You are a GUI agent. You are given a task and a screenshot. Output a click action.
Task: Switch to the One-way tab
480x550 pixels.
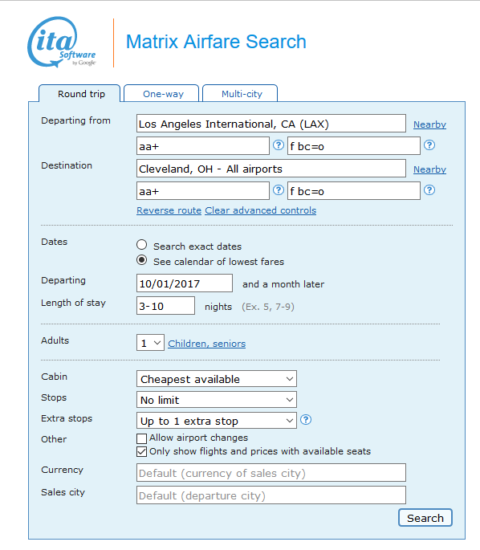coord(162,94)
